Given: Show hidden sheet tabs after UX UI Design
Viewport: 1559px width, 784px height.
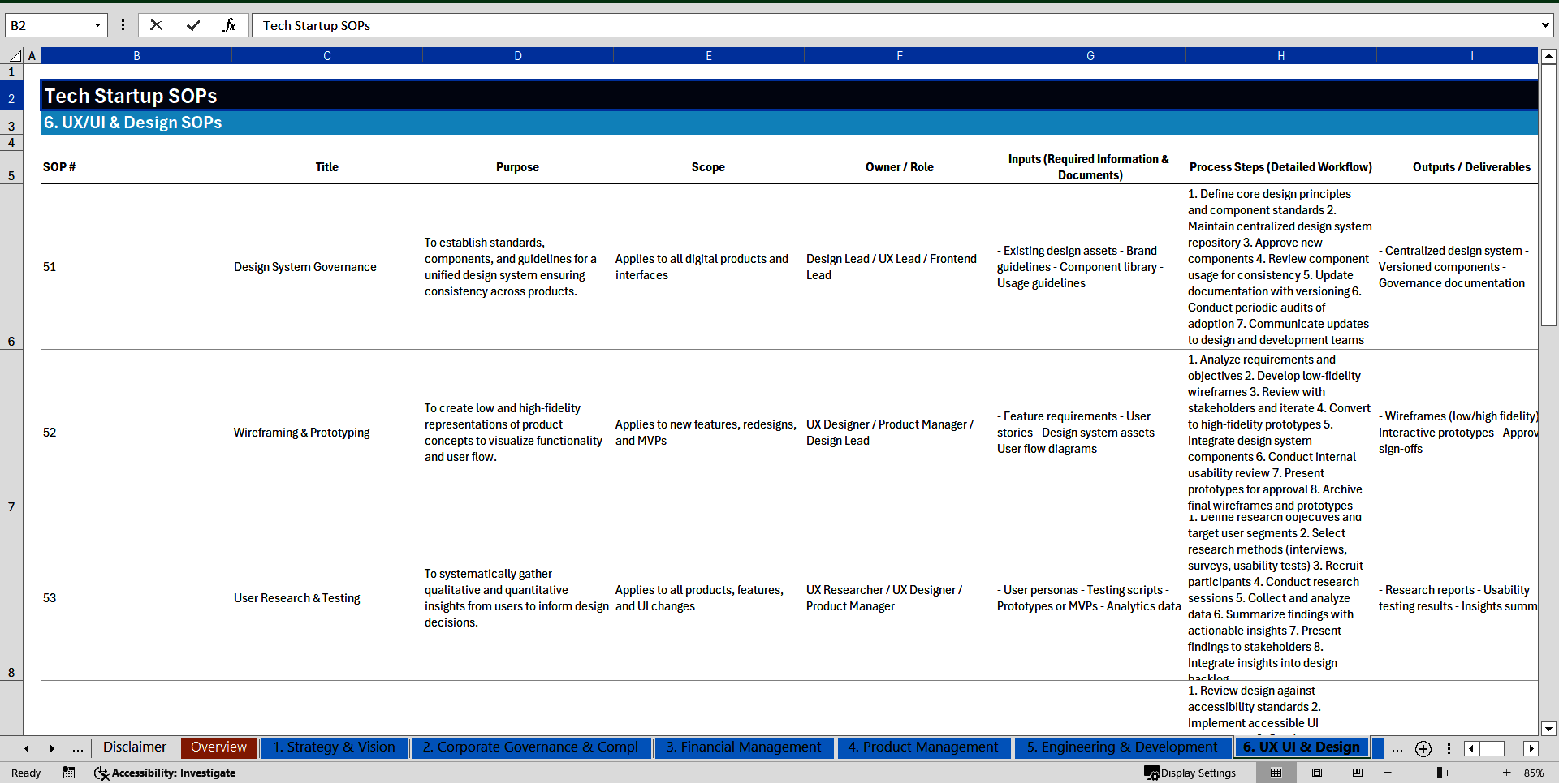Looking at the screenshot, I should [x=1397, y=748].
